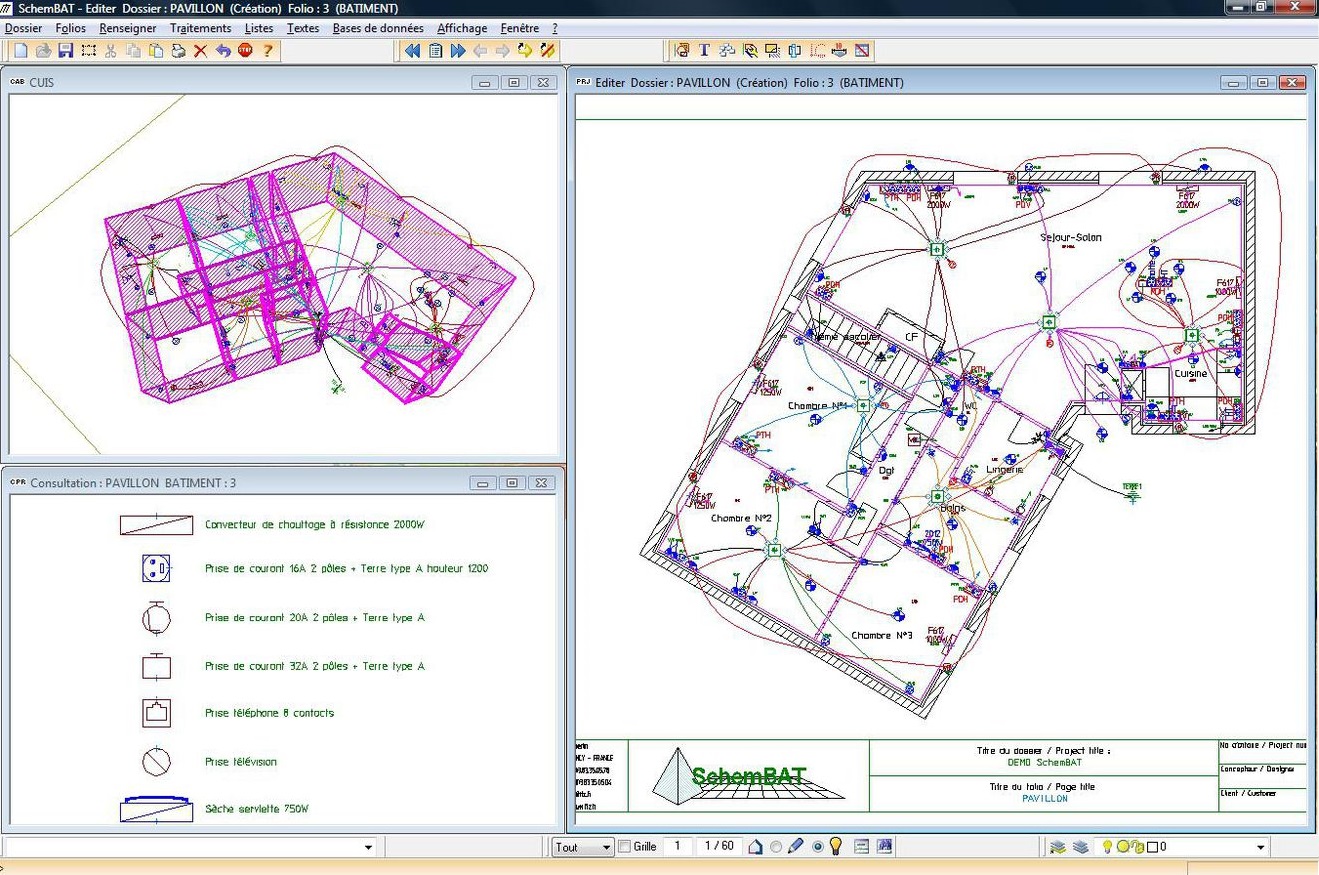Click the 32A socket symbol in legend
The height and width of the screenshot is (875, 1319).
tap(156, 665)
